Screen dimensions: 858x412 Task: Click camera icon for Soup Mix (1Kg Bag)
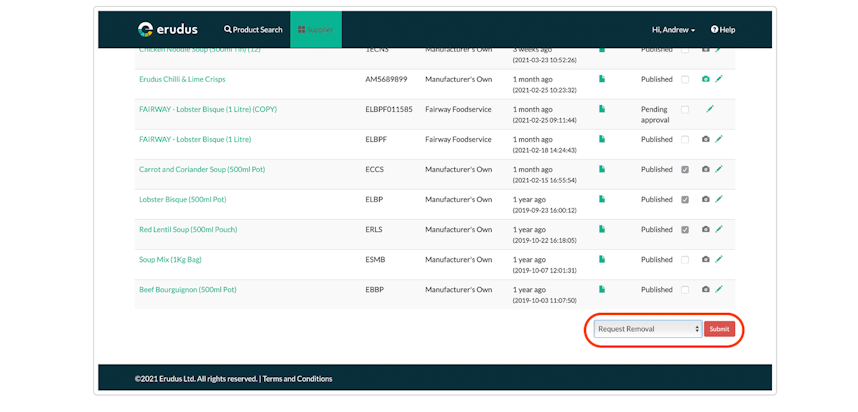click(x=706, y=260)
